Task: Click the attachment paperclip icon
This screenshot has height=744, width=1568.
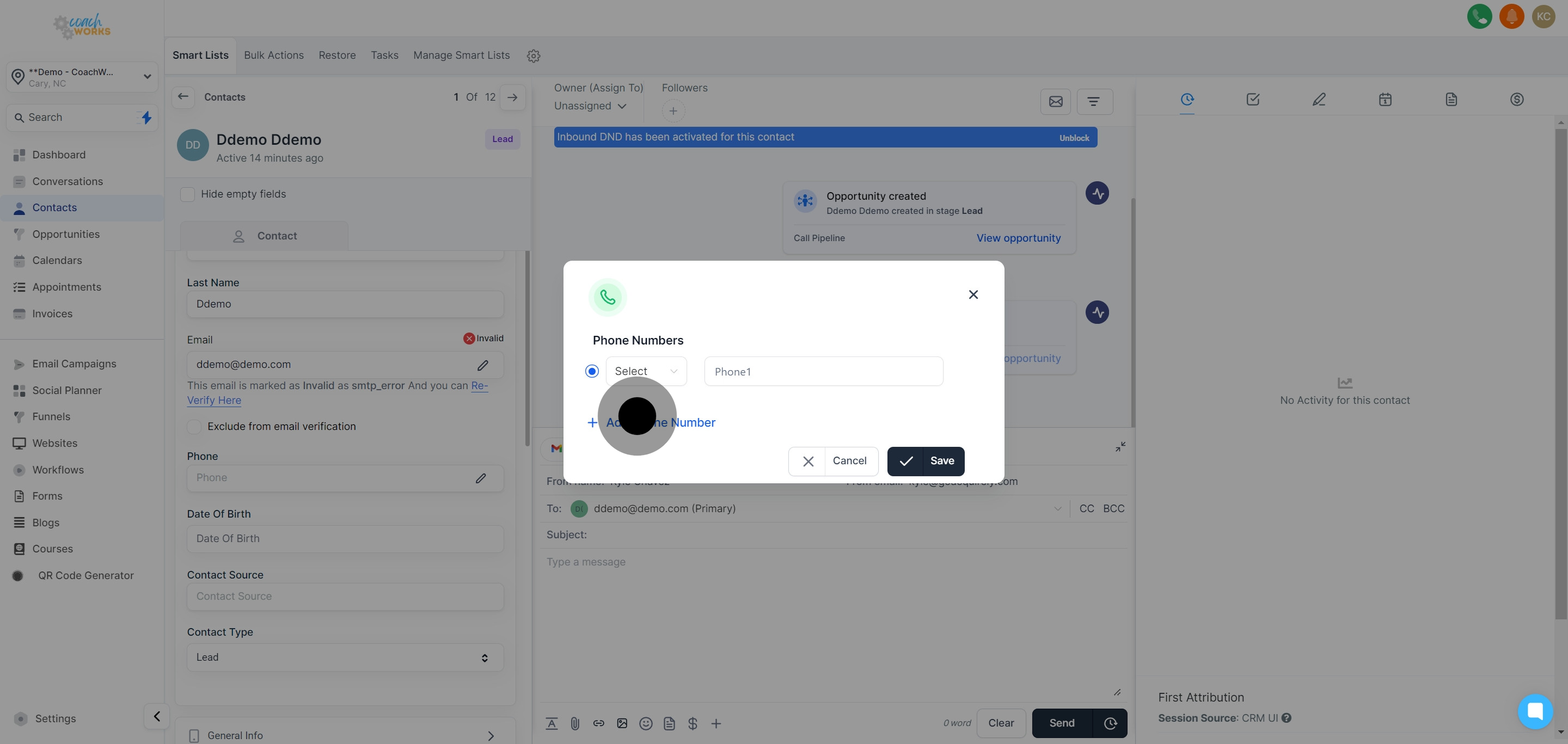Action: click(574, 723)
